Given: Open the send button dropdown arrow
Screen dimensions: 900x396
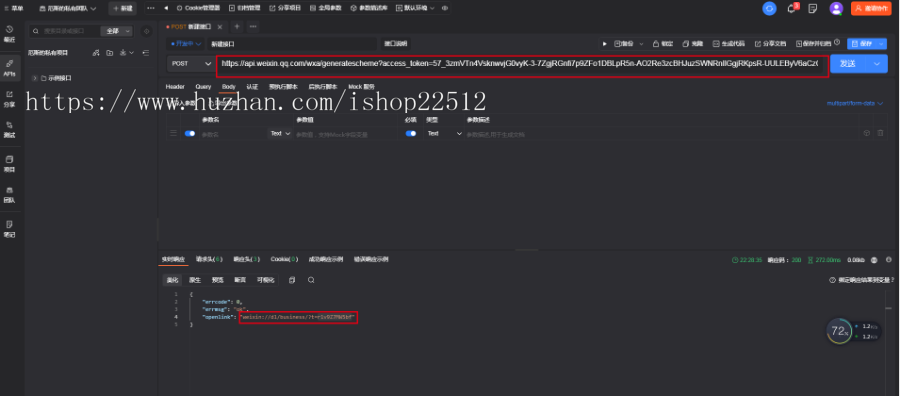Looking at the screenshot, I should click(x=876, y=64).
